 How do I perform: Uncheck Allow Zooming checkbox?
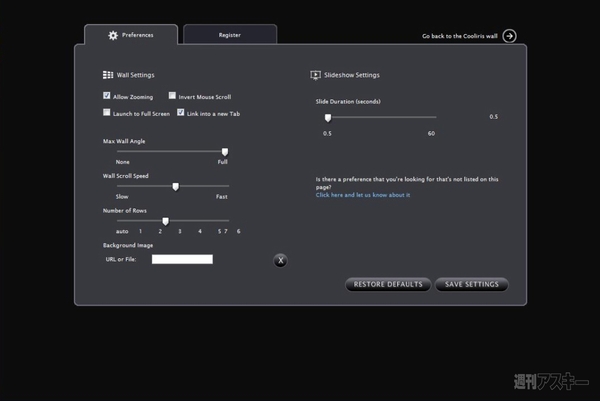pos(106,95)
